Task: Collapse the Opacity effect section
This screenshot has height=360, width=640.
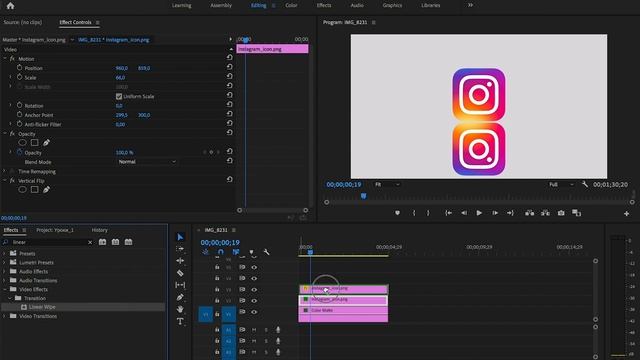Action: point(5,133)
